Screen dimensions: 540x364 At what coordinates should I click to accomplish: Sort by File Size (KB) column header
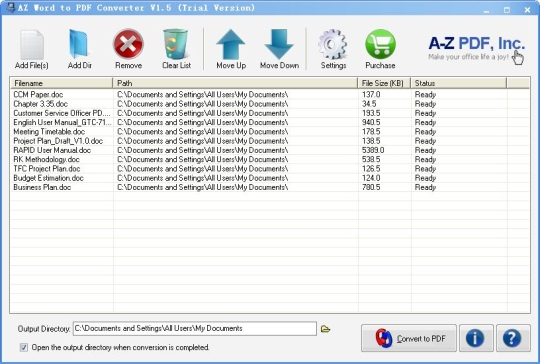coord(384,83)
